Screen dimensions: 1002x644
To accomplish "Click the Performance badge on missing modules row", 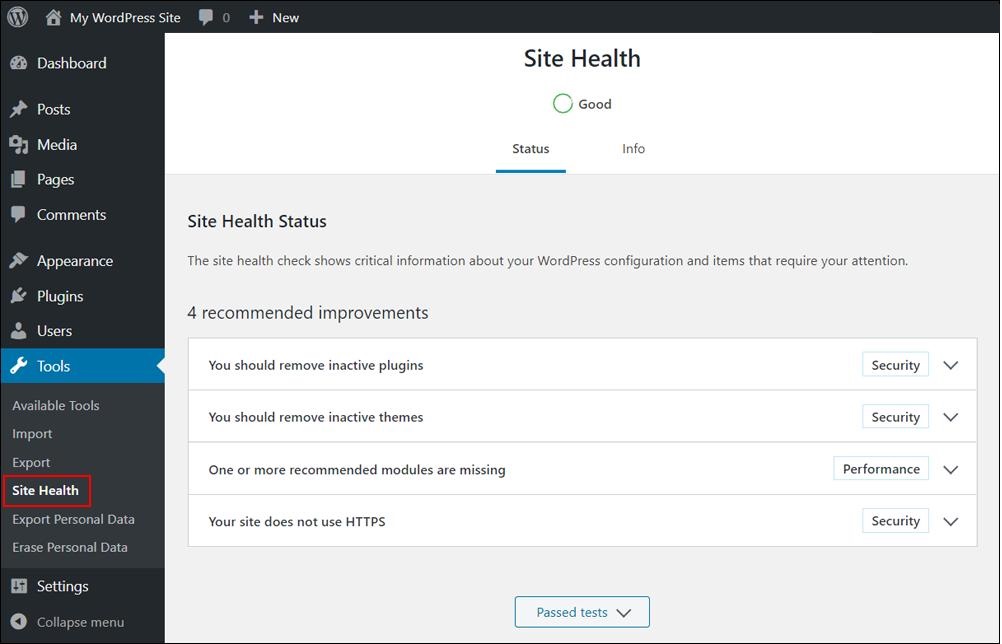I will tap(881, 469).
